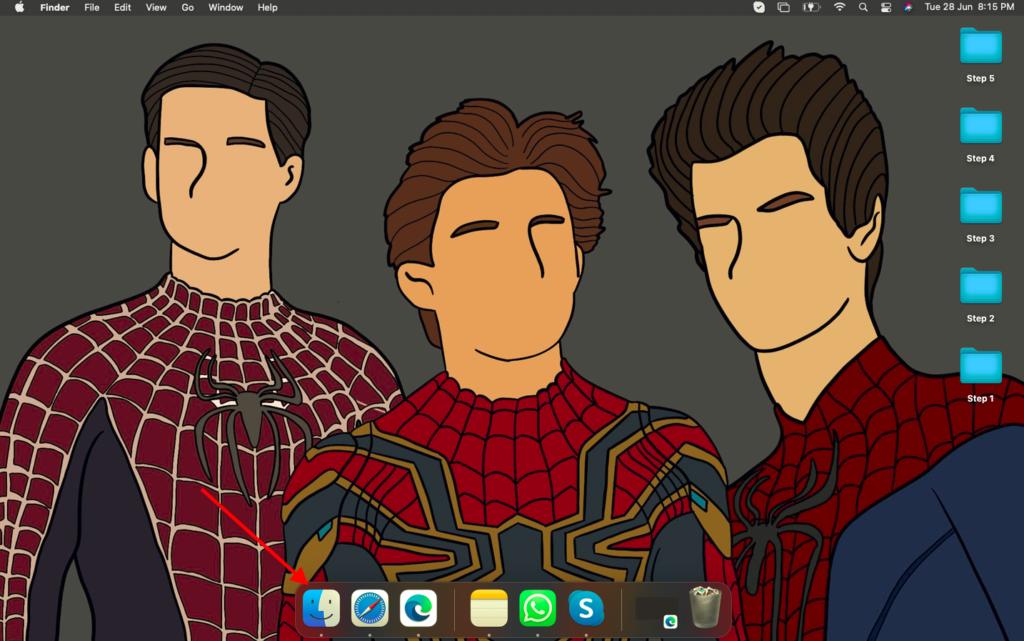Screen dimensions: 1024x641
Task: Show Wi-Fi status menu
Action: coord(839,7)
